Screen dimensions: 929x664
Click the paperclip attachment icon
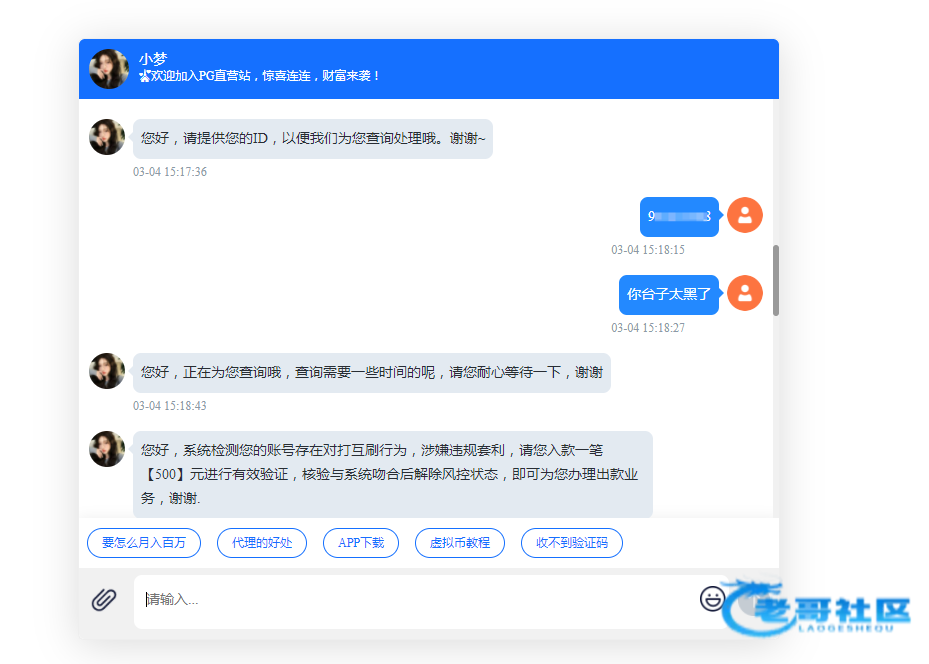click(104, 600)
